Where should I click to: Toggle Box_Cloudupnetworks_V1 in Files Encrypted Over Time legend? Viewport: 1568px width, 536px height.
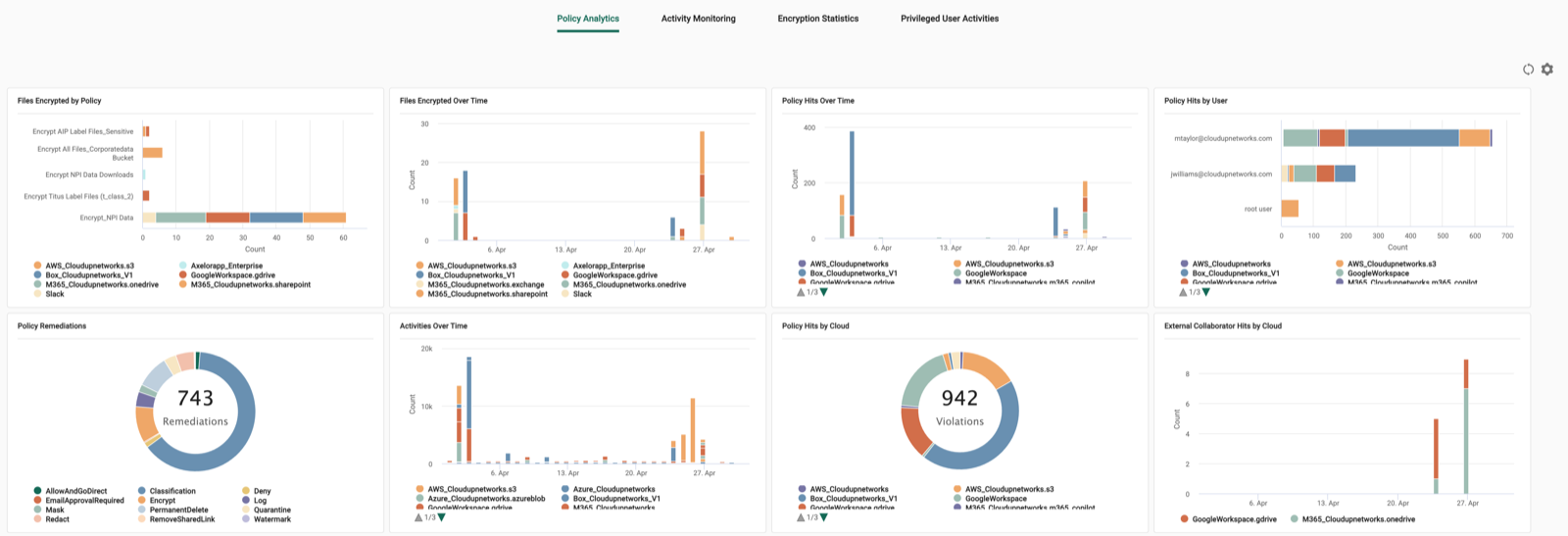pos(465,275)
